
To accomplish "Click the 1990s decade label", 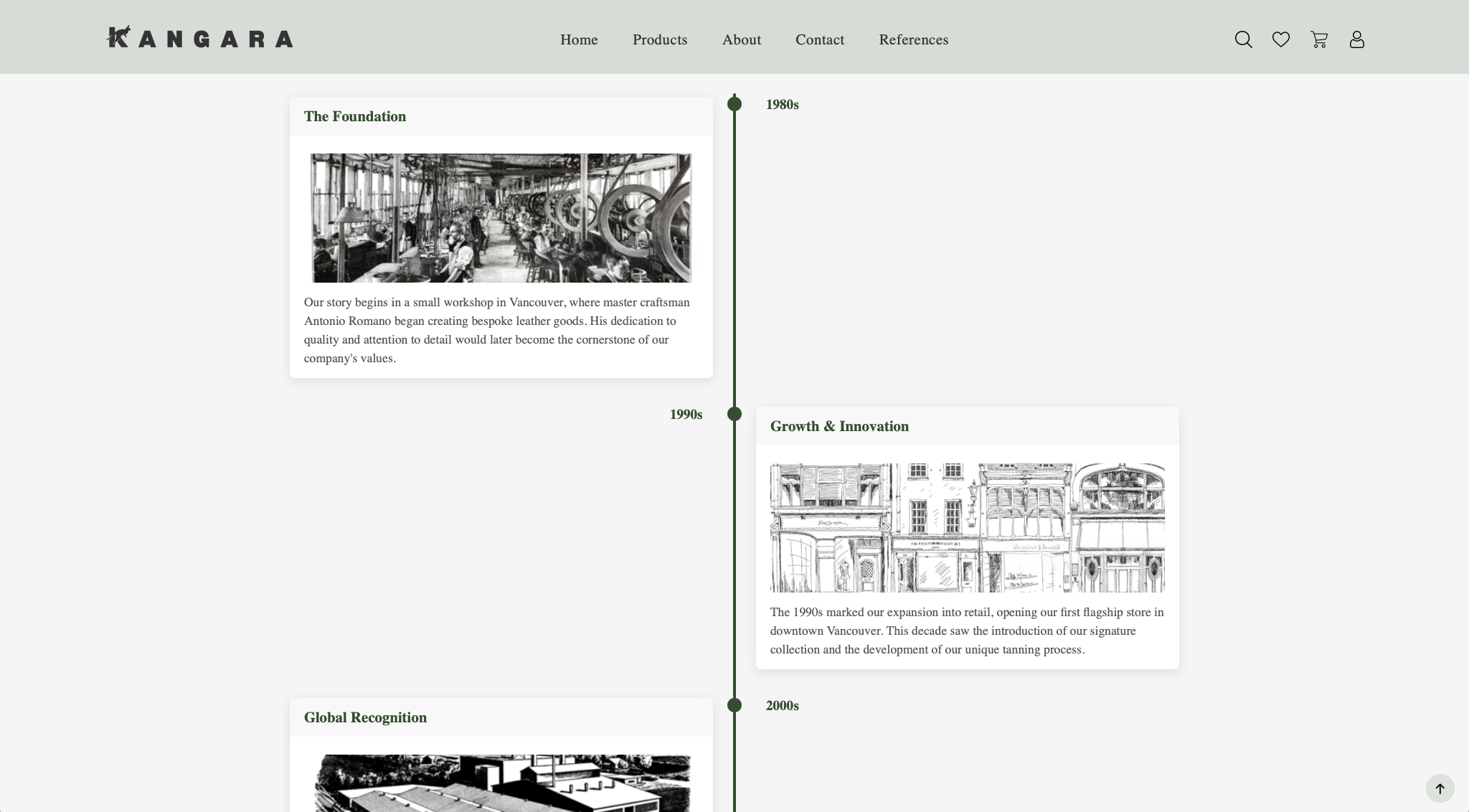I will [x=686, y=415].
